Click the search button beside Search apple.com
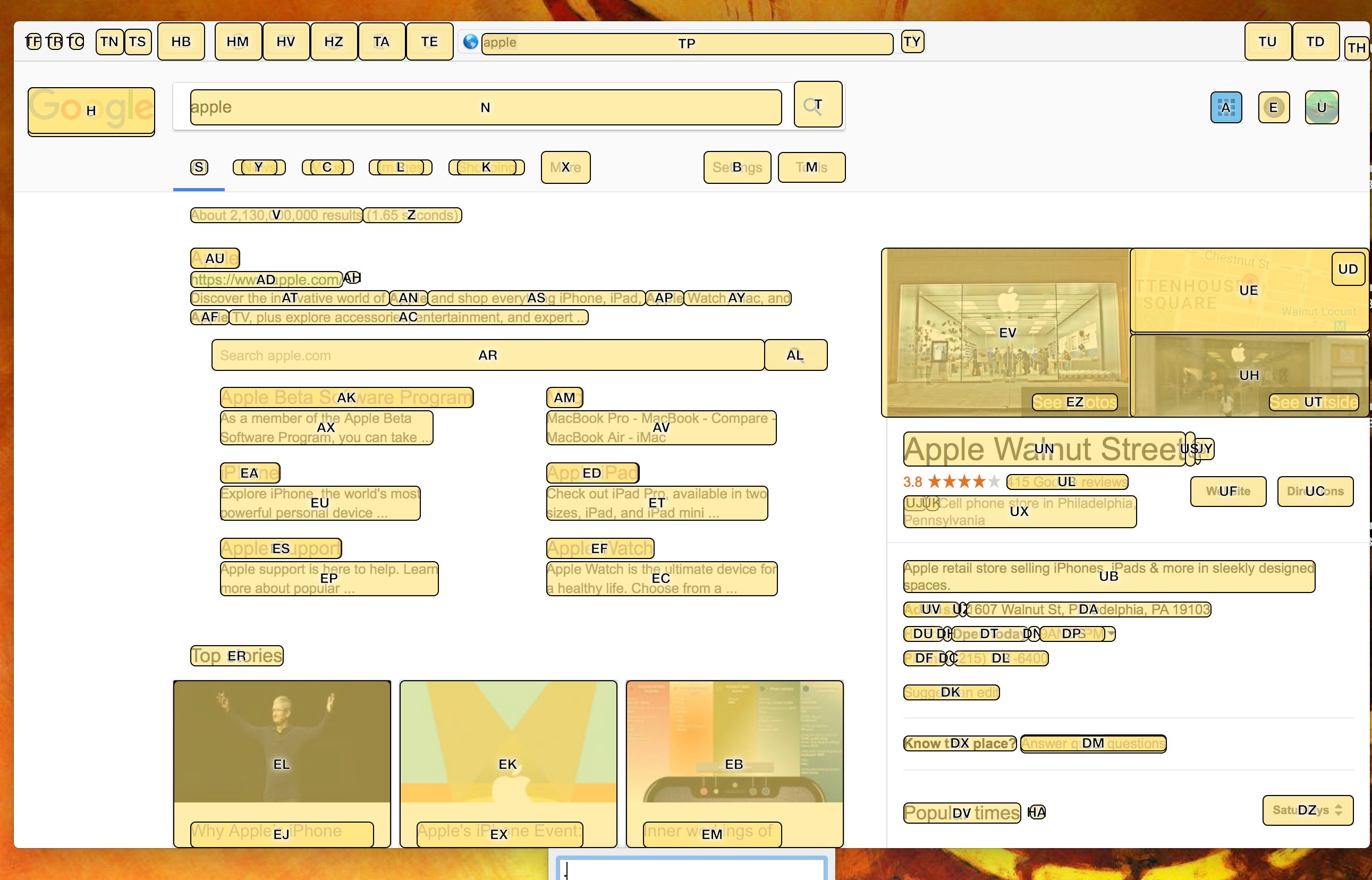The image size is (1372, 880). tap(795, 355)
